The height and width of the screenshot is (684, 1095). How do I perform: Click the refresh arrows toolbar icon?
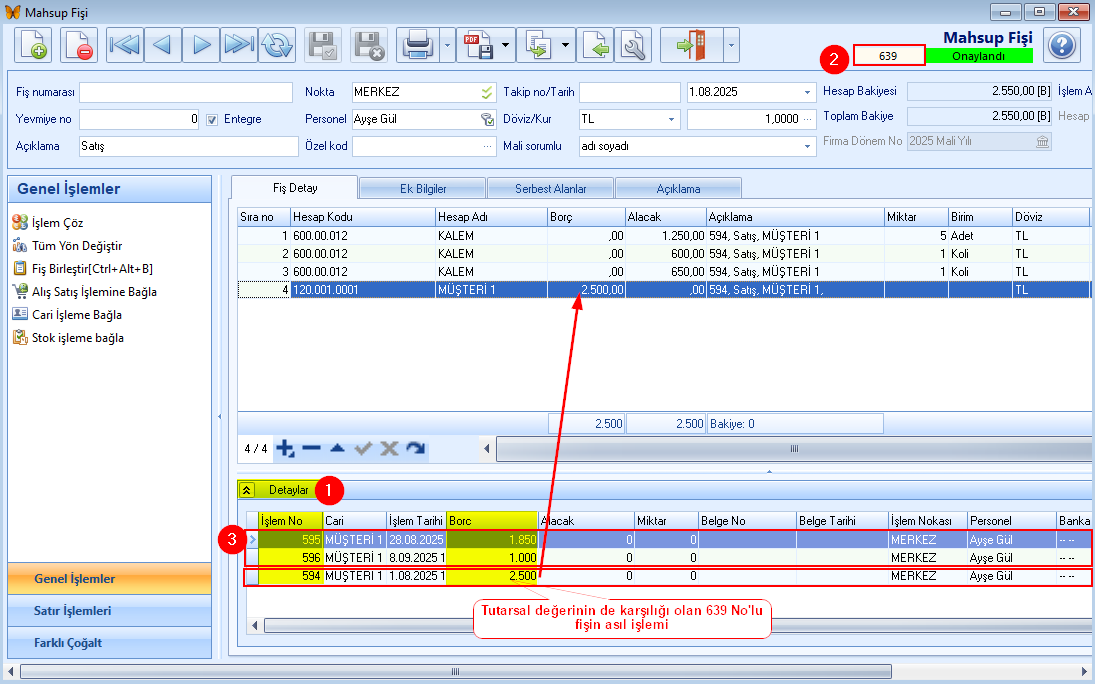(x=276, y=45)
